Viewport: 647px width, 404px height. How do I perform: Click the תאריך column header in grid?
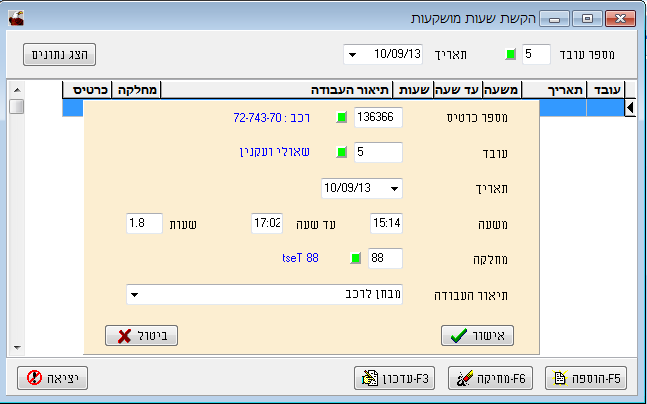pyautogui.click(x=554, y=90)
